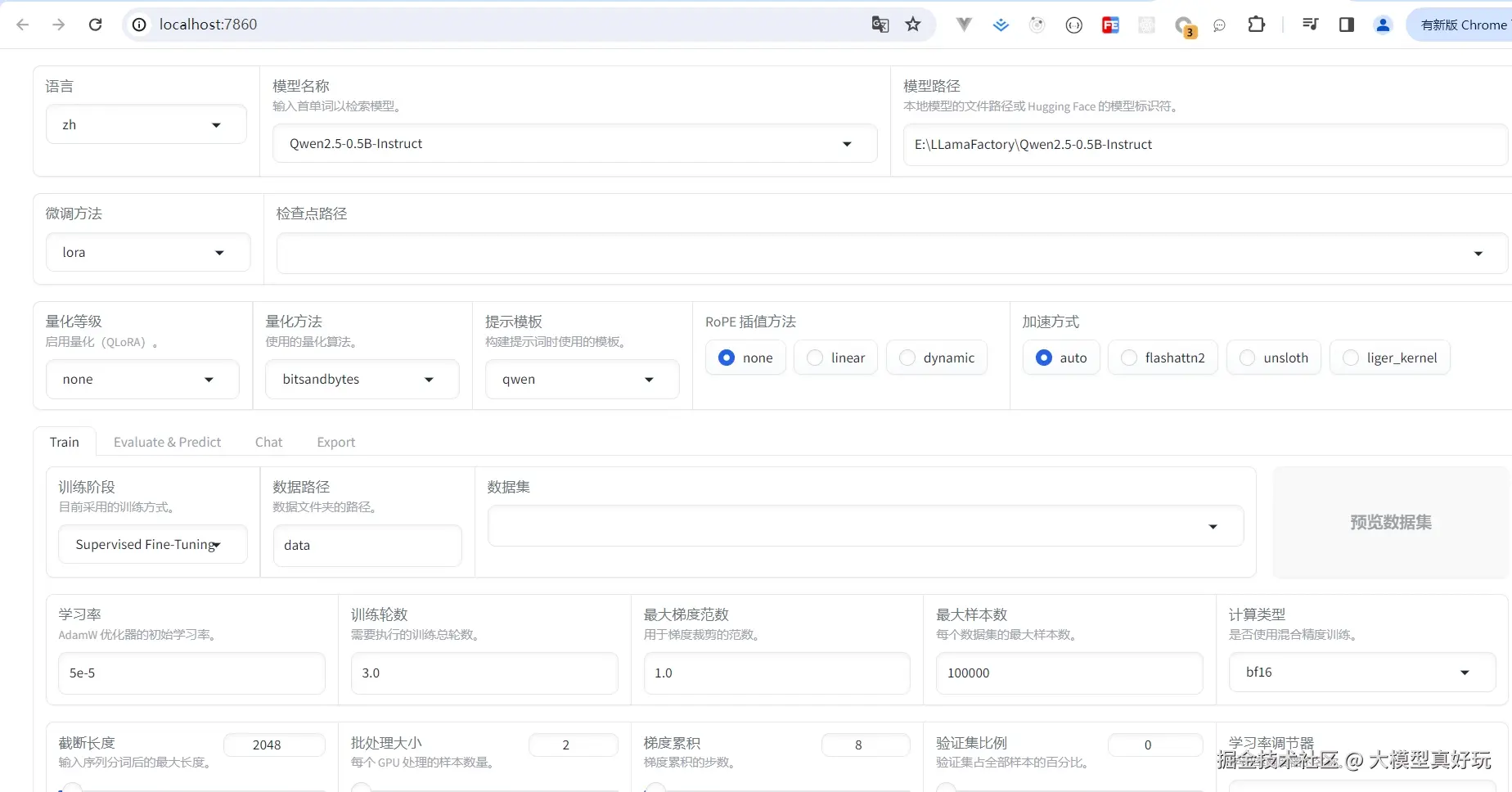Select the unsloth acceleration option
Image resolution: width=1512 pixels, height=792 pixels.
1274,358
